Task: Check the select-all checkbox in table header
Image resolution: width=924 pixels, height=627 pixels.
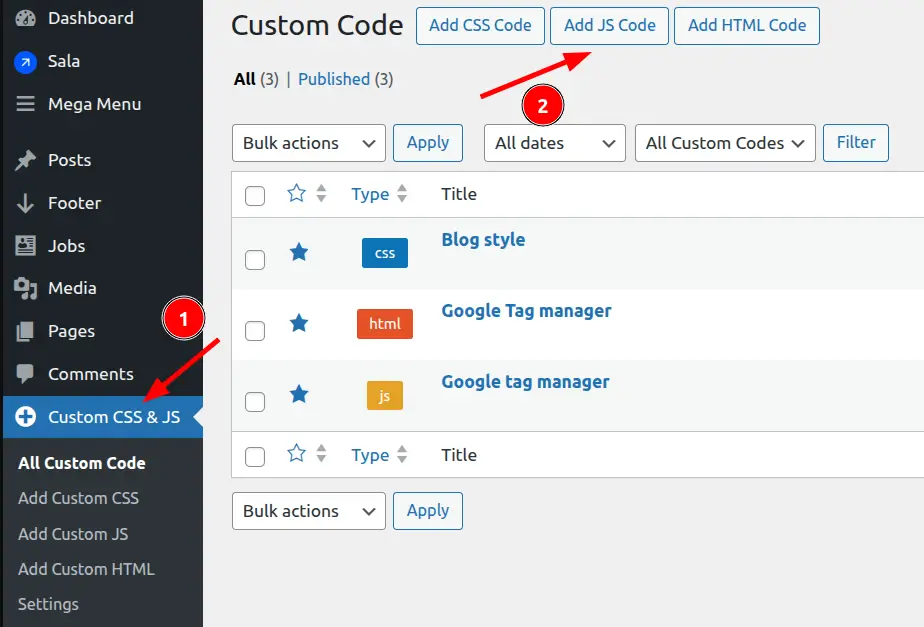Action: [254, 194]
